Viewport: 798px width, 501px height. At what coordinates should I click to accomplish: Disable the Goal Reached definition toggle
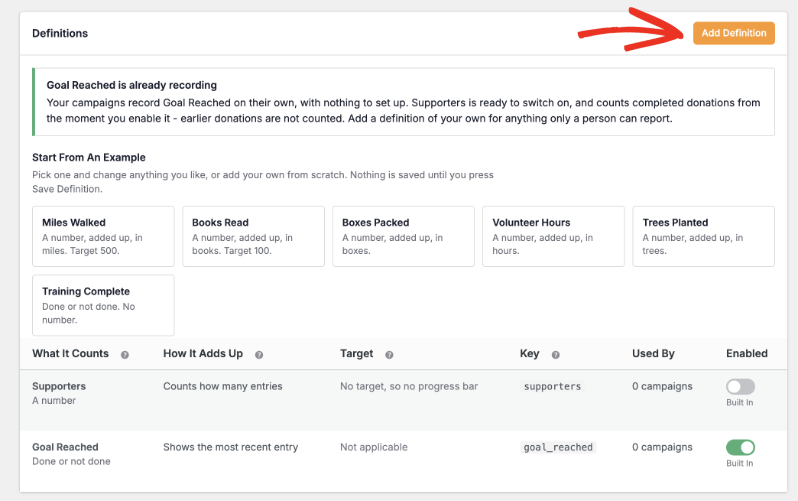740,448
